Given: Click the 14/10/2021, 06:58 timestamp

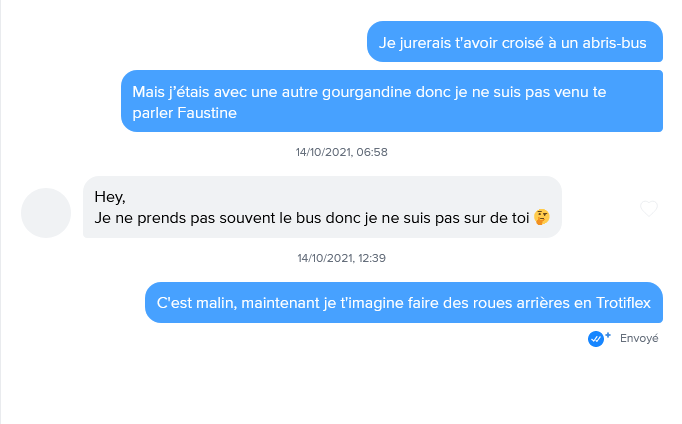Looking at the screenshot, I should (341, 152).
